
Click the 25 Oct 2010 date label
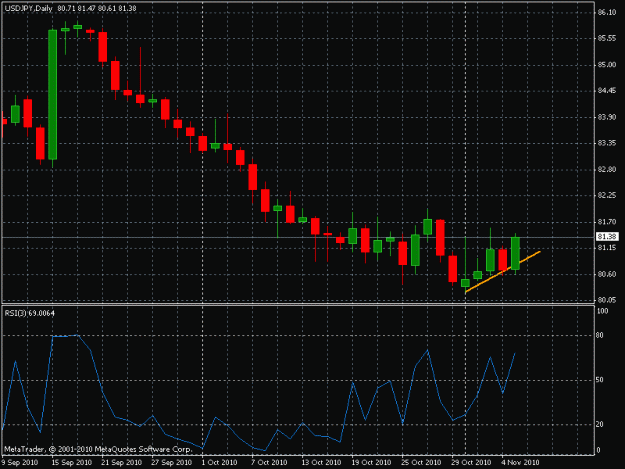(x=421, y=462)
